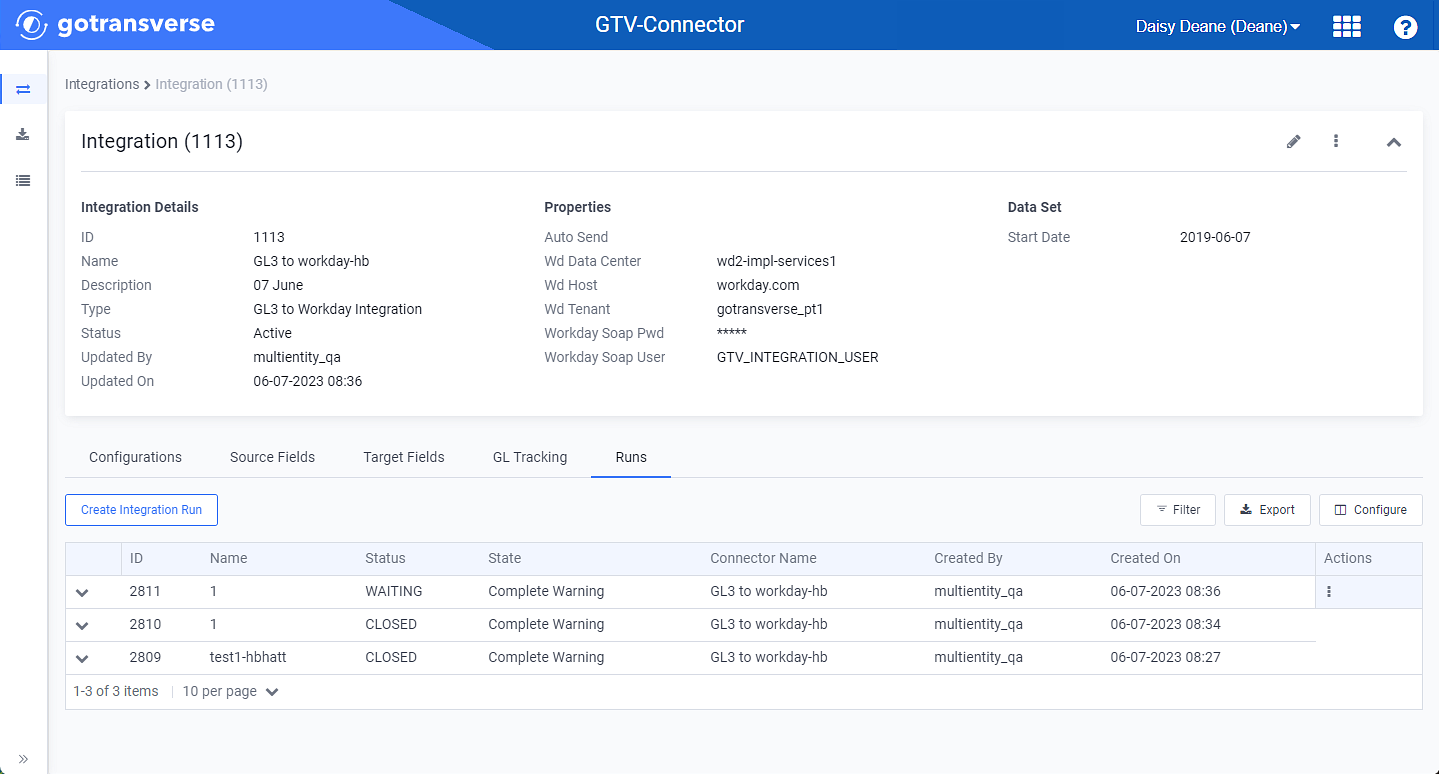Viewport: 1439px width, 774px height.
Task: Open the 10 per page dropdown
Action: click(x=230, y=691)
